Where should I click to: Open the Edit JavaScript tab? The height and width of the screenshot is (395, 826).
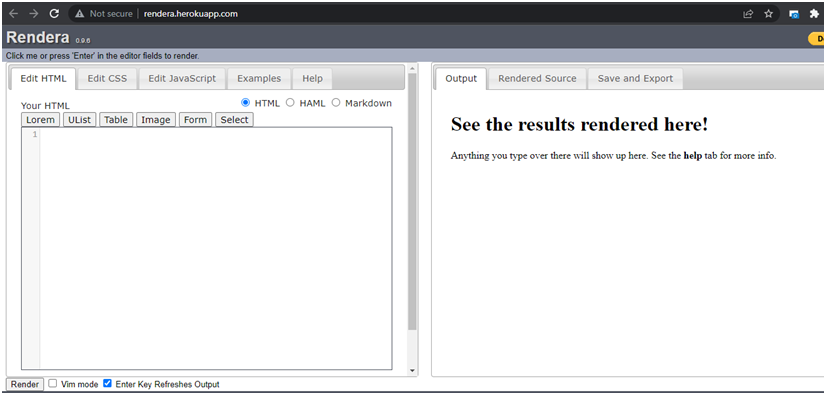tap(182, 78)
